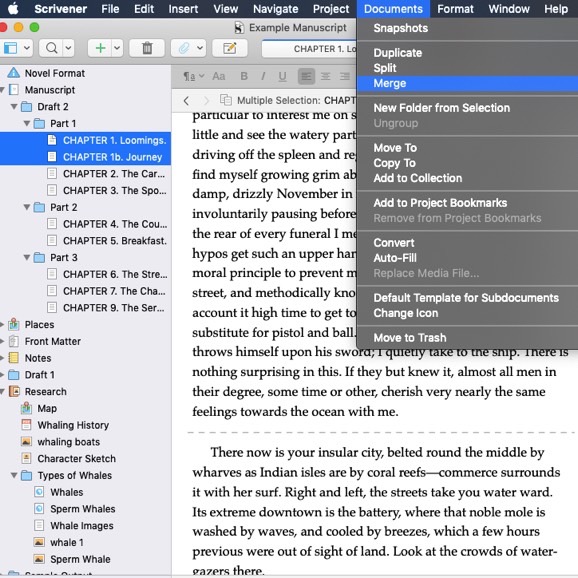Image resolution: width=578 pixels, height=578 pixels.
Task: Choose Move to Trash menu item
Action: pos(467,338)
